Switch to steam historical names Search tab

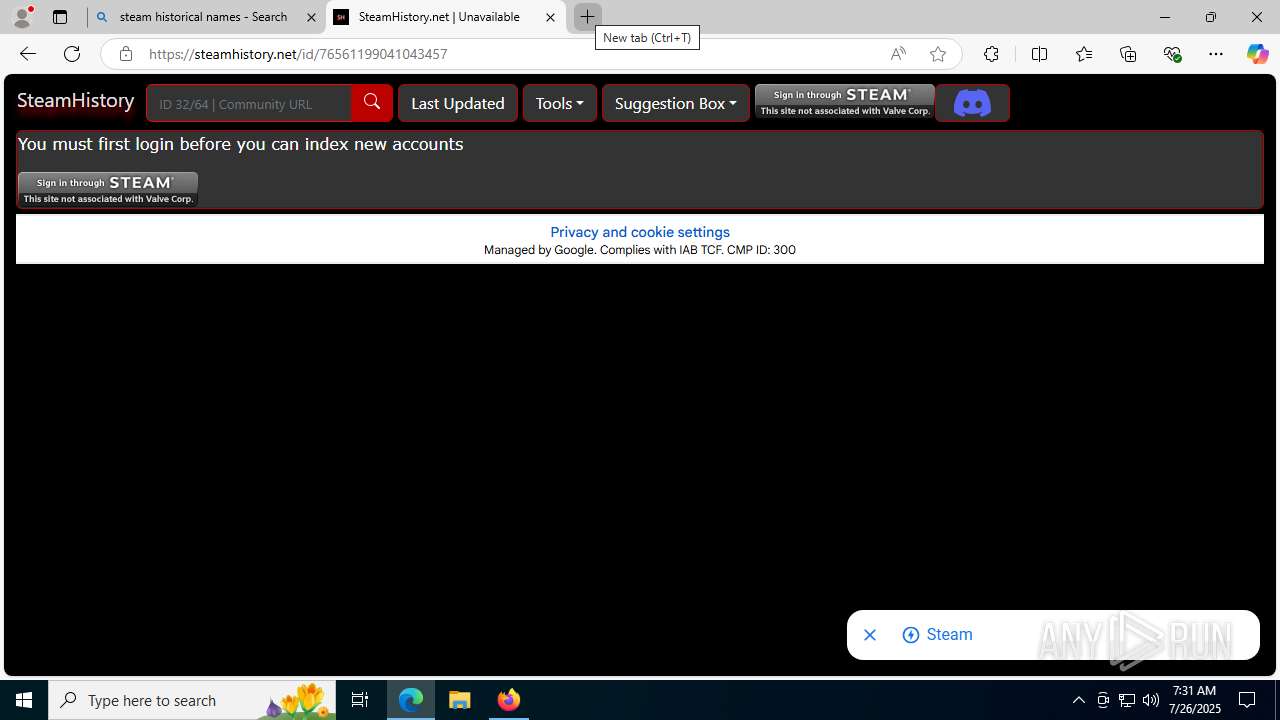(206, 17)
